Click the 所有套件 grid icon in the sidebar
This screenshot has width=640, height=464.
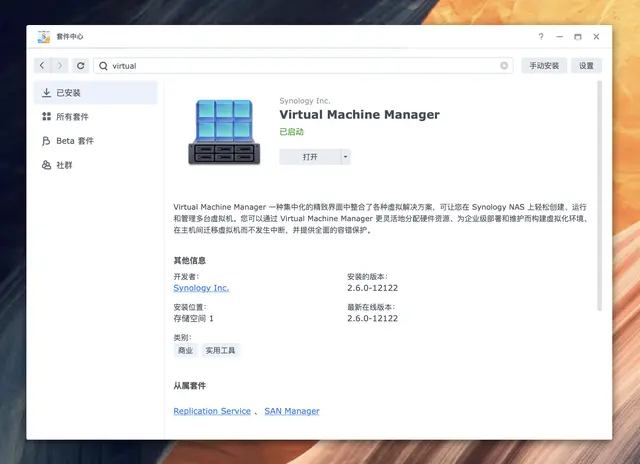click(47, 117)
